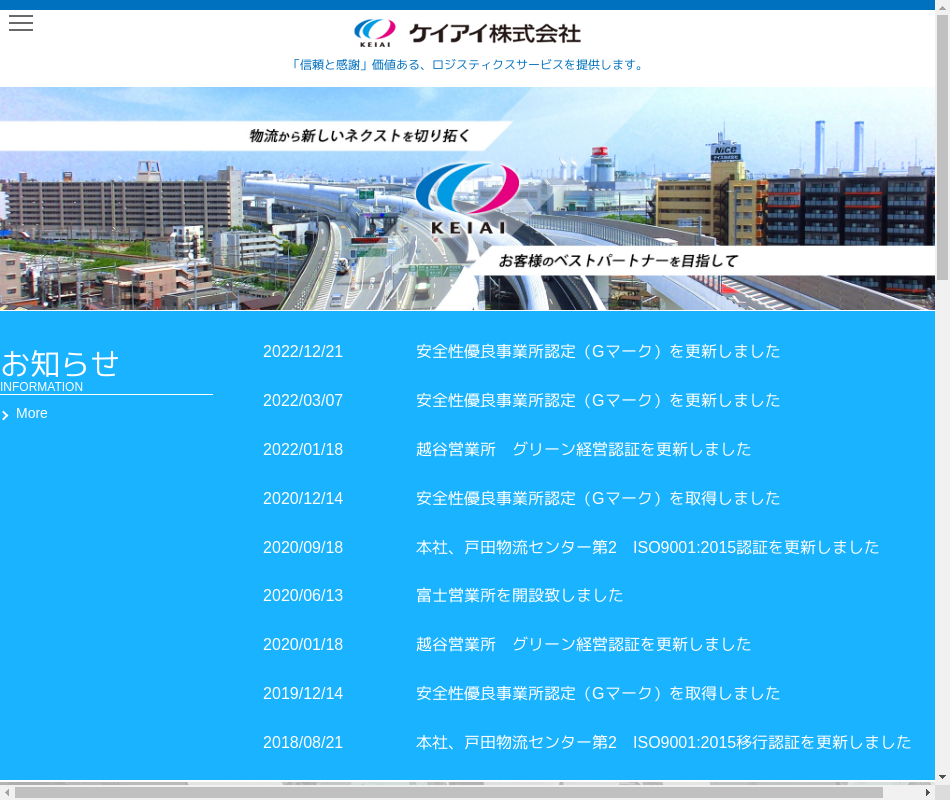Click the ケイアイ株式会社 company name
The height and width of the screenshot is (800, 950).
[494, 33]
